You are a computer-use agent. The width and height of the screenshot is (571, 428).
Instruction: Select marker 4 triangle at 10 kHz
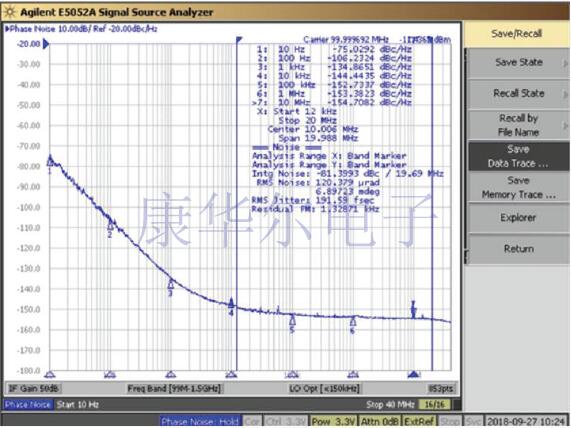click(x=231, y=303)
